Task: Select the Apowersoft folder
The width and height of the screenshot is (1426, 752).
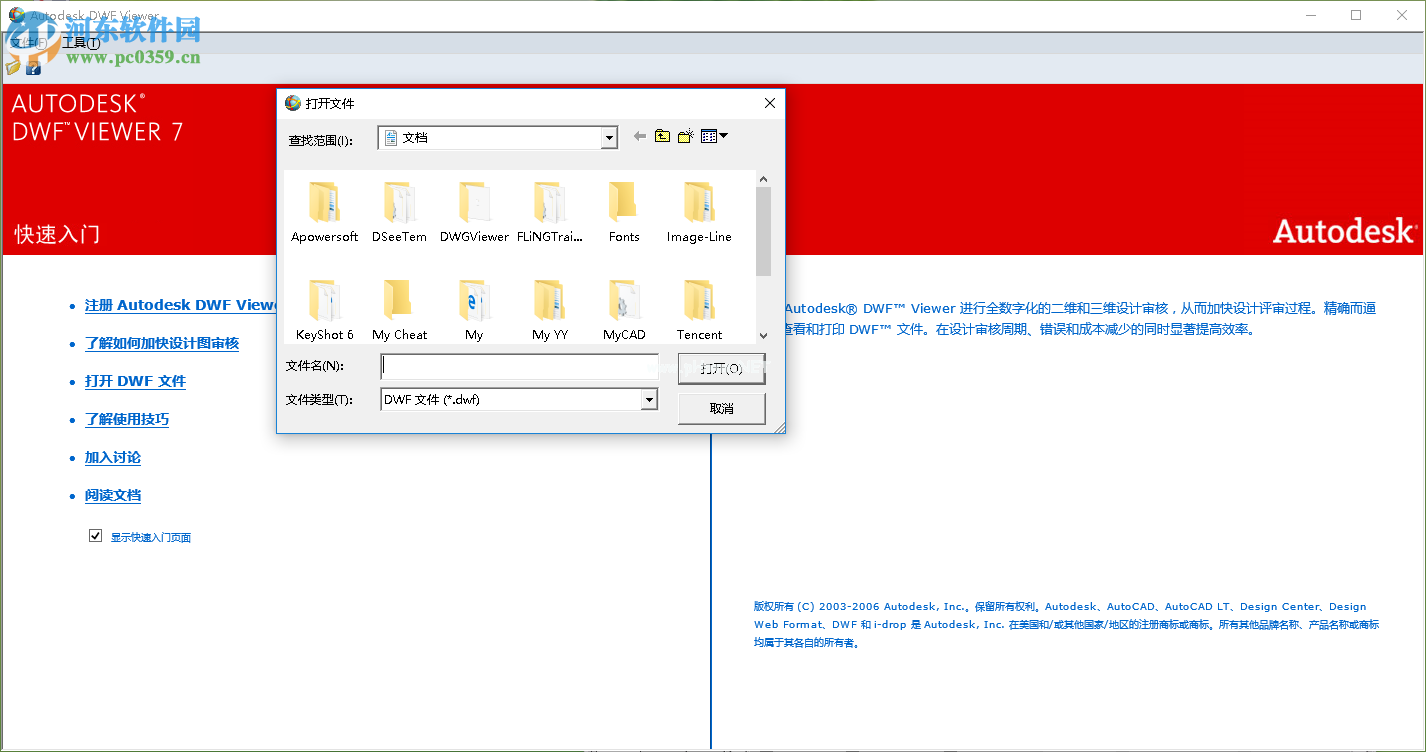Action: (x=324, y=212)
